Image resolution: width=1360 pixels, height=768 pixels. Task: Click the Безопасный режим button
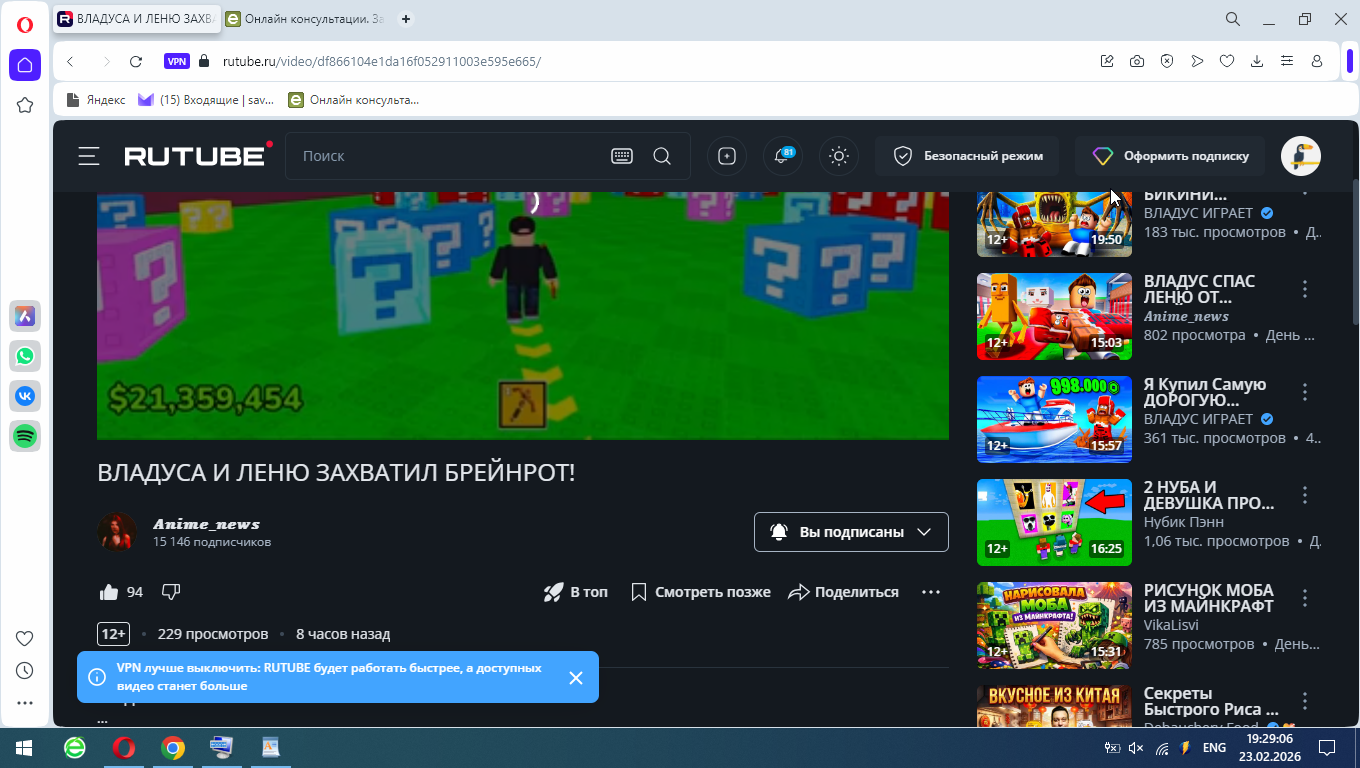pyautogui.click(x=969, y=156)
